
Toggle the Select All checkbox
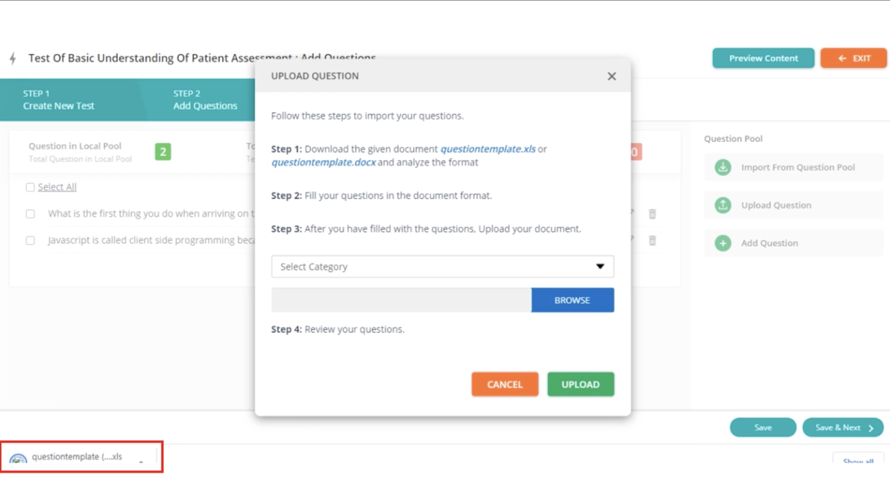30,187
